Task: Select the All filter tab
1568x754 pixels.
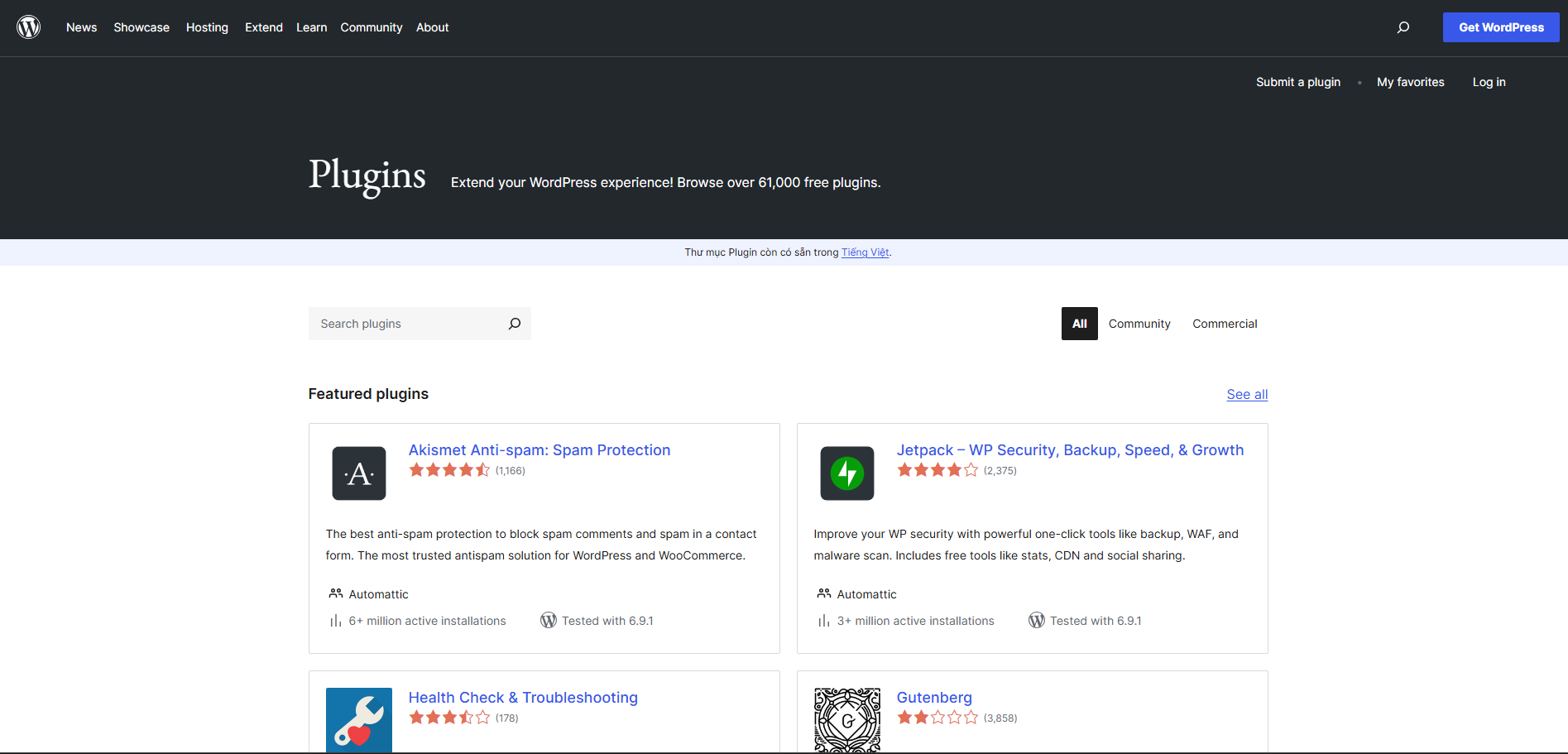Action: (x=1080, y=324)
